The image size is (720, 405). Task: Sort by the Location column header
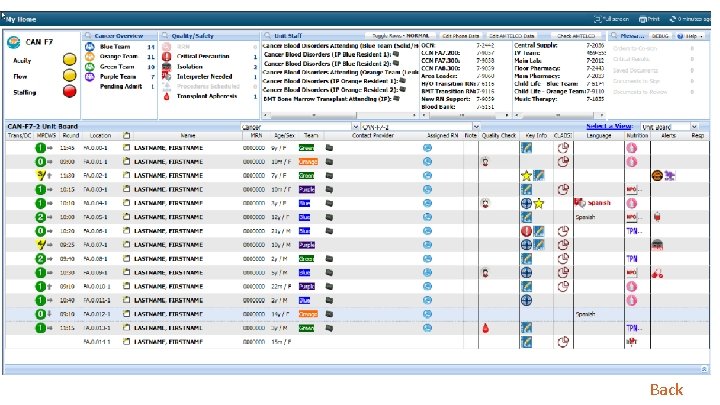pos(101,135)
